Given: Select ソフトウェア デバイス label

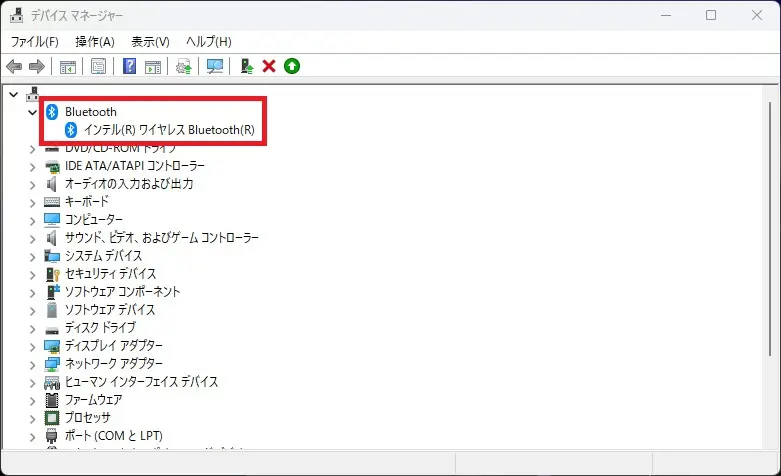Looking at the screenshot, I should (110, 310).
